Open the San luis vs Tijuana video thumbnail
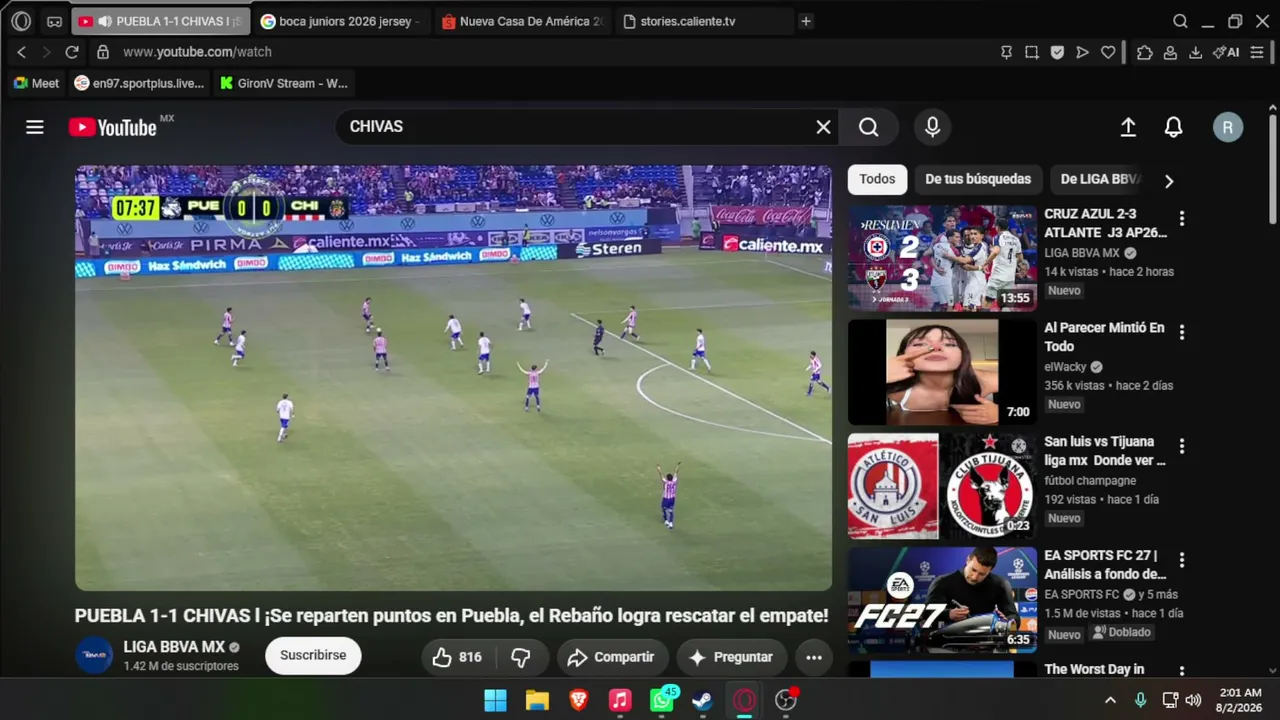This screenshot has width=1280, height=720. [942, 486]
